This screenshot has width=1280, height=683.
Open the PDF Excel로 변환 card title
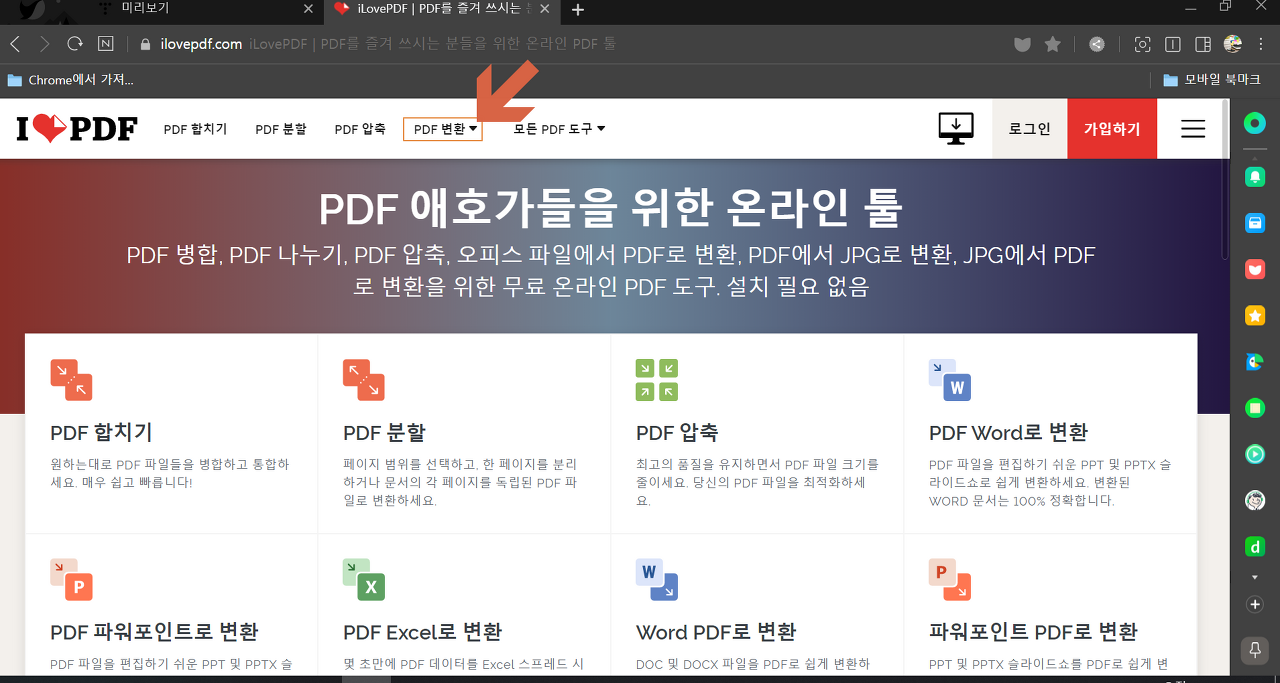pyautogui.click(x=422, y=632)
